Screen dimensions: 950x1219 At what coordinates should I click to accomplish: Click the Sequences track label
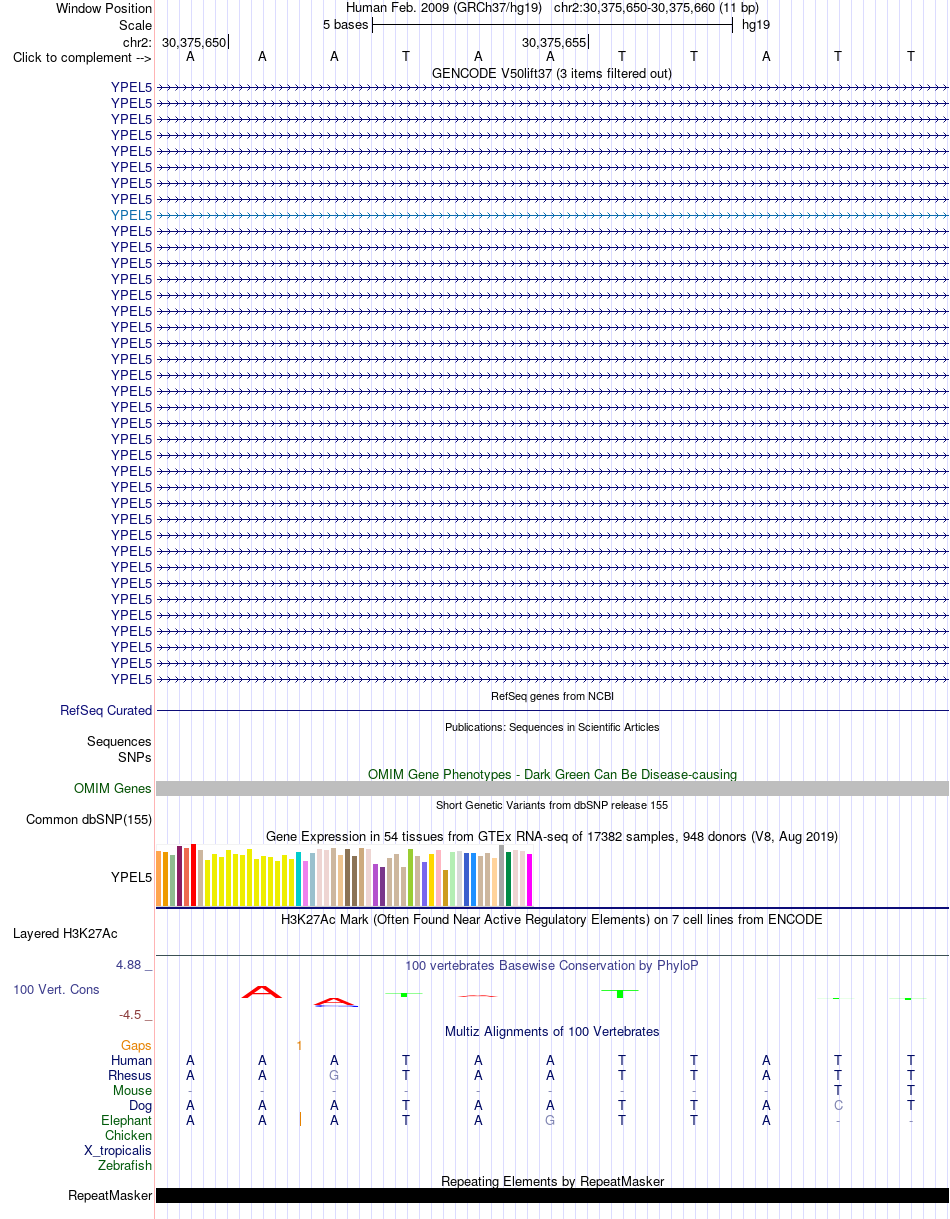(x=119, y=742)
